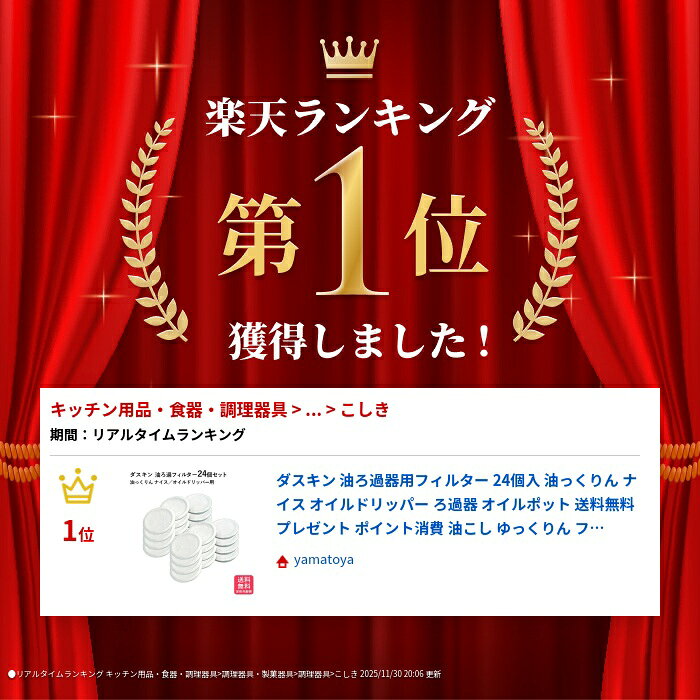Click the filter product thumbnail image
The image size is (700, 700).
[192, 532]
